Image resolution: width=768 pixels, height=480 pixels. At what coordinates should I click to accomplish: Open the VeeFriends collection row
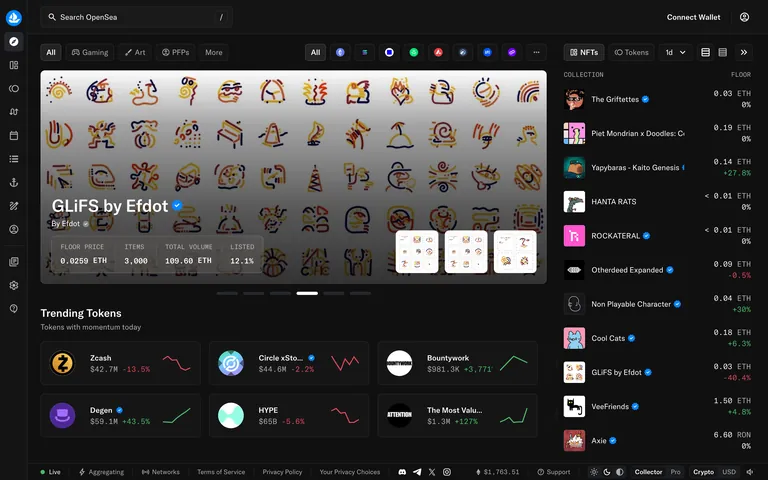click(x=657, y=407)
